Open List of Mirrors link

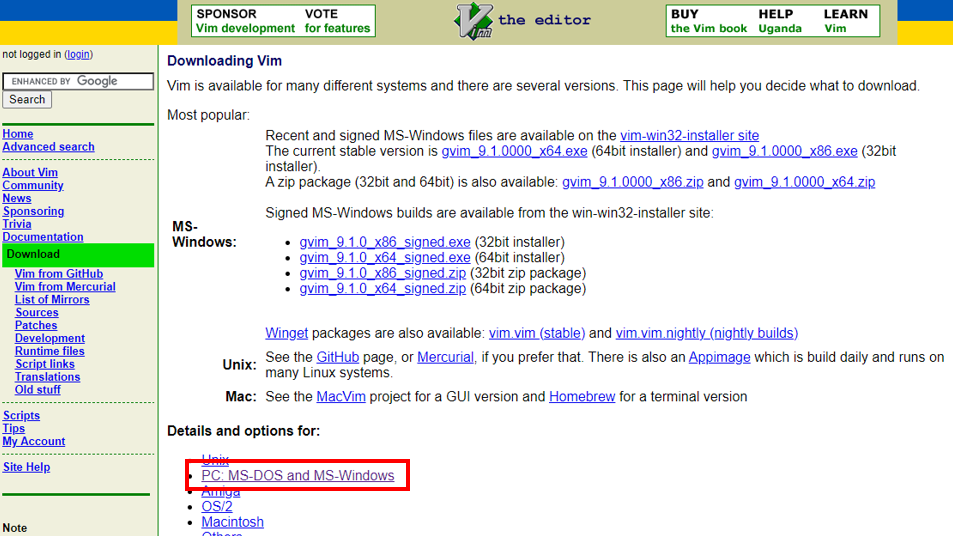(x=52, y=300)
